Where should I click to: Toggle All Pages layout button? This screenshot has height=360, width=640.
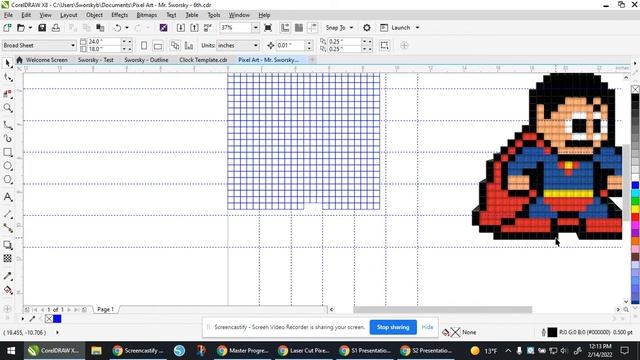coord(175,45)
